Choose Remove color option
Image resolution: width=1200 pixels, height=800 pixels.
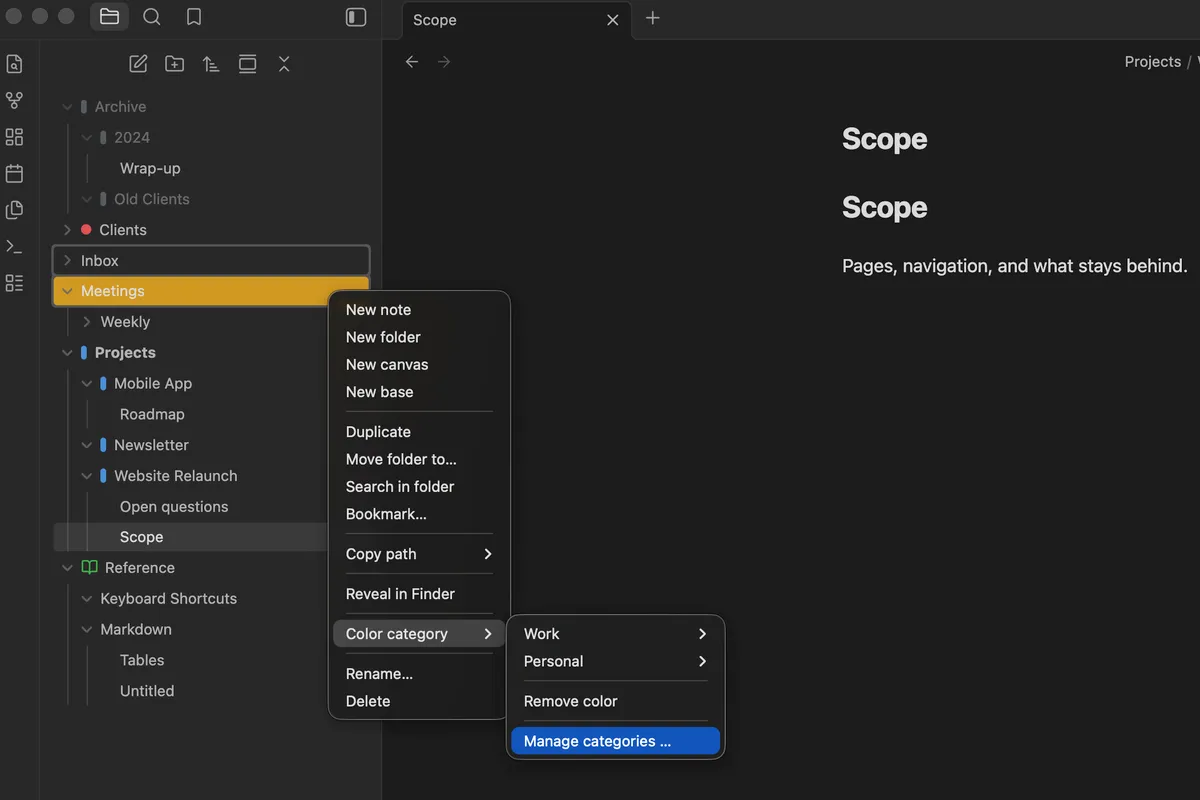click(x=615, y=701)
